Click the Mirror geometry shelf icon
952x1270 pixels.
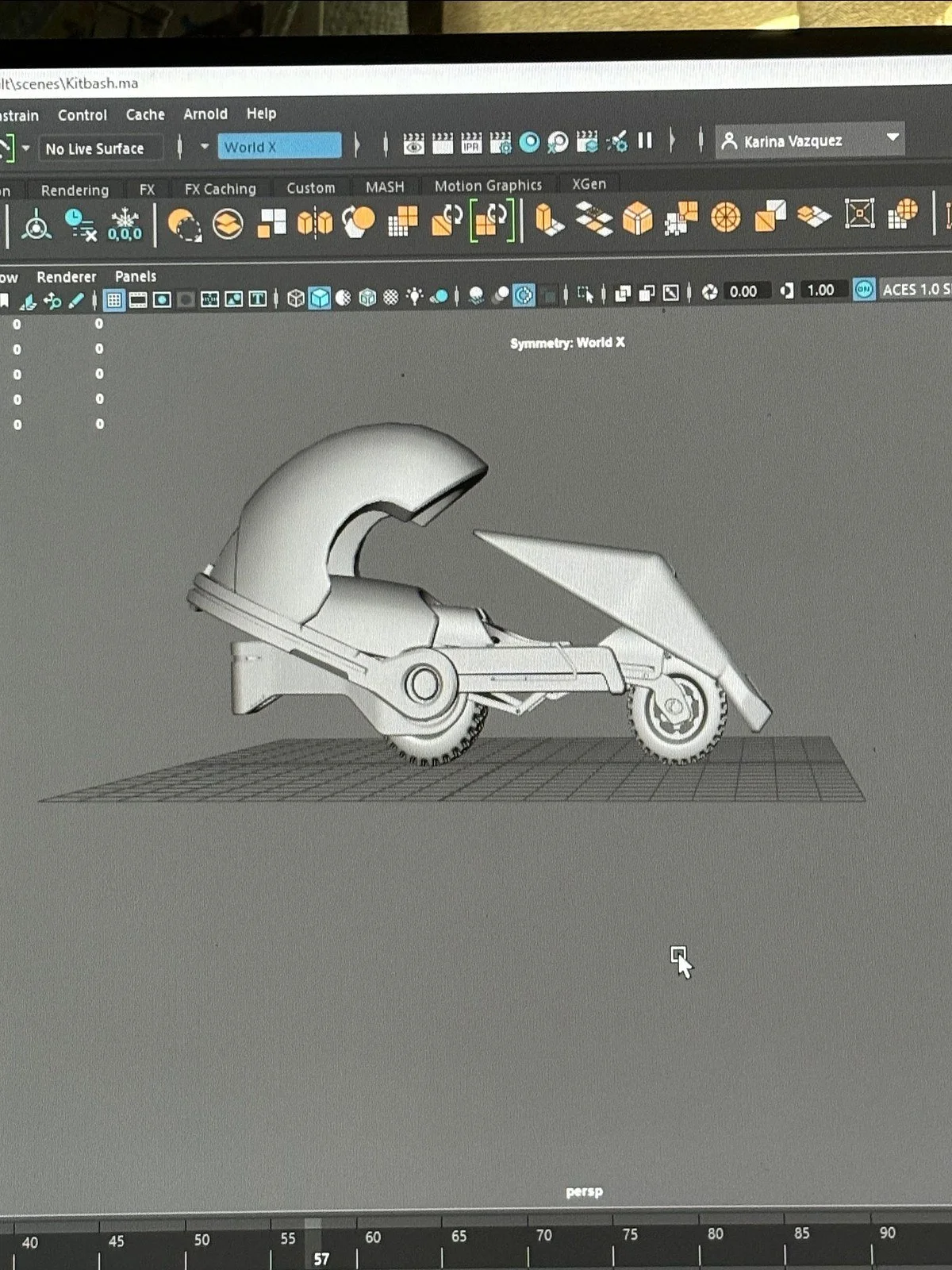pyautogui.click(x=314, y=222)
